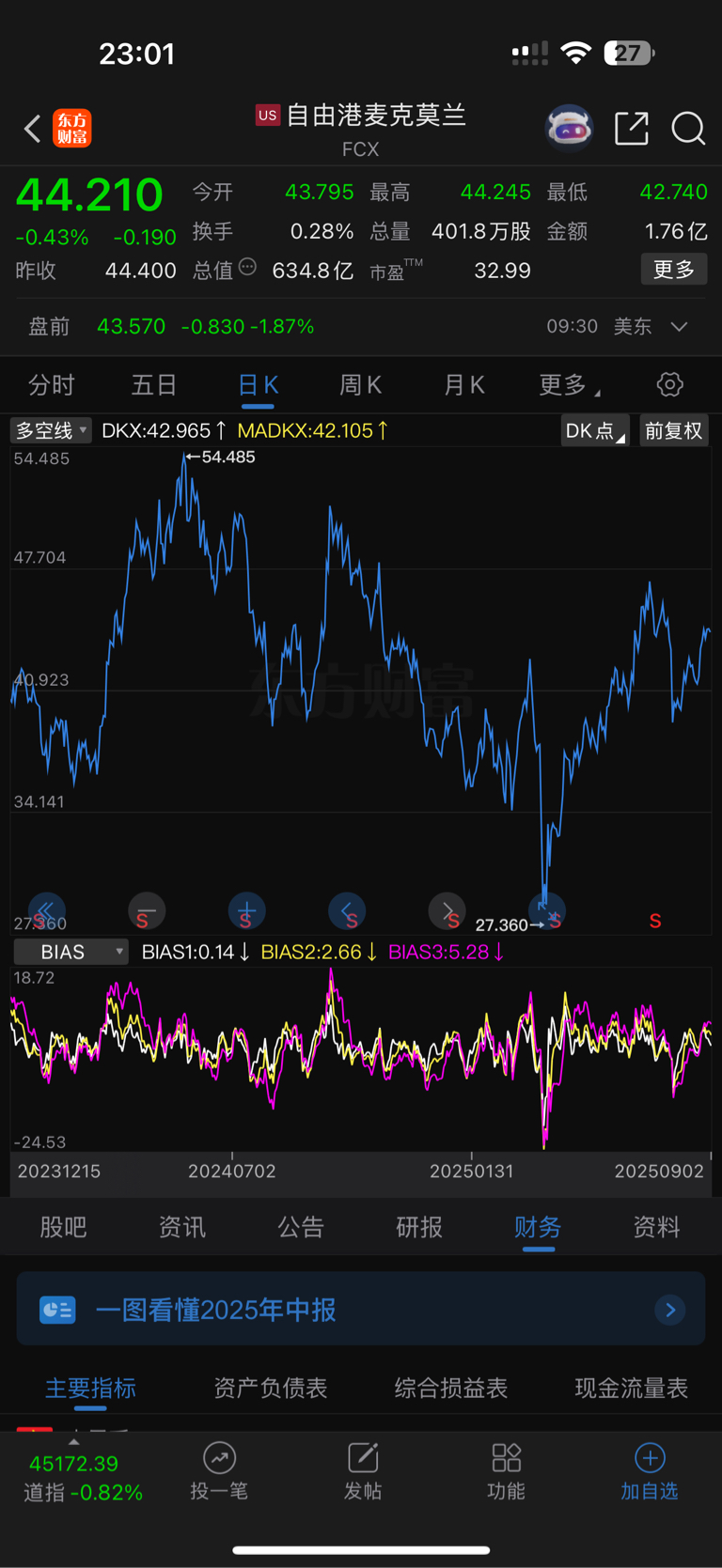Tap the 投一笔 trend icon
Viewport: 722px width, 1568px height.
click(219, 1458)
